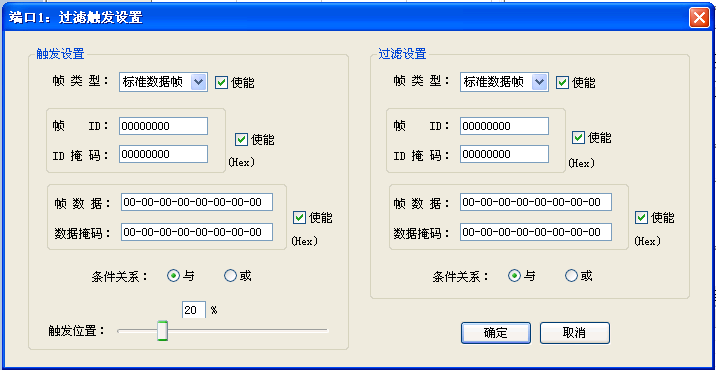The image size is (716, 370).
Task: Click 帧 ID field in filter settings
Action: coord(504,126)
